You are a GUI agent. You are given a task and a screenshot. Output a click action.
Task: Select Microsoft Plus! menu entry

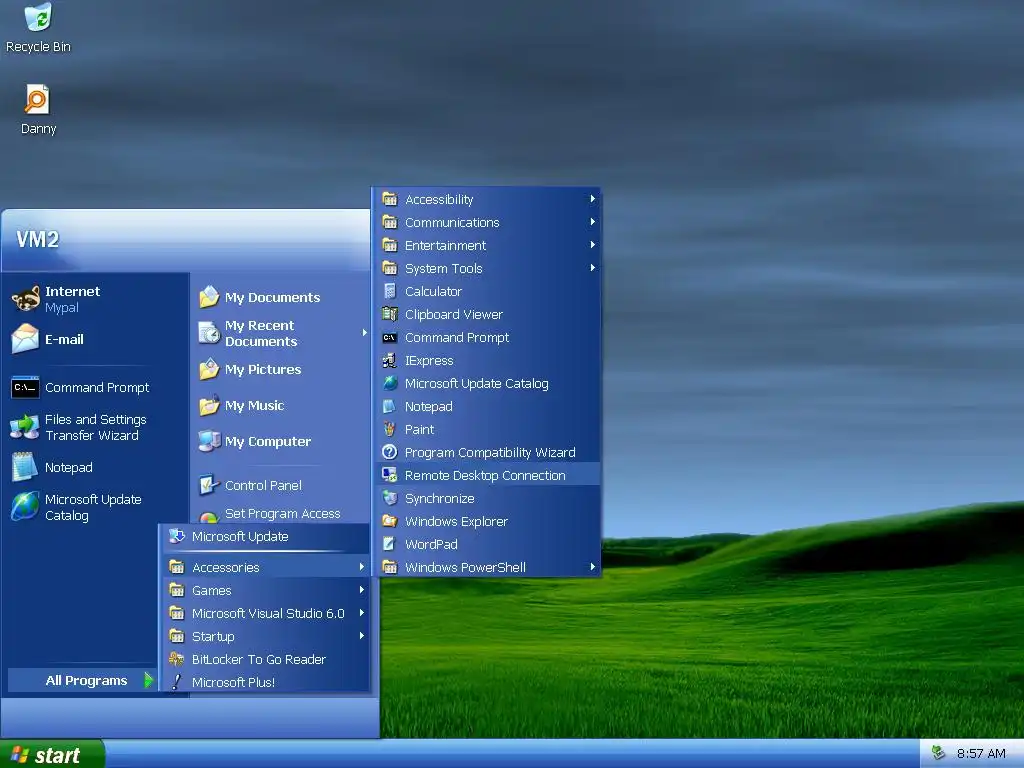[265, 682]
